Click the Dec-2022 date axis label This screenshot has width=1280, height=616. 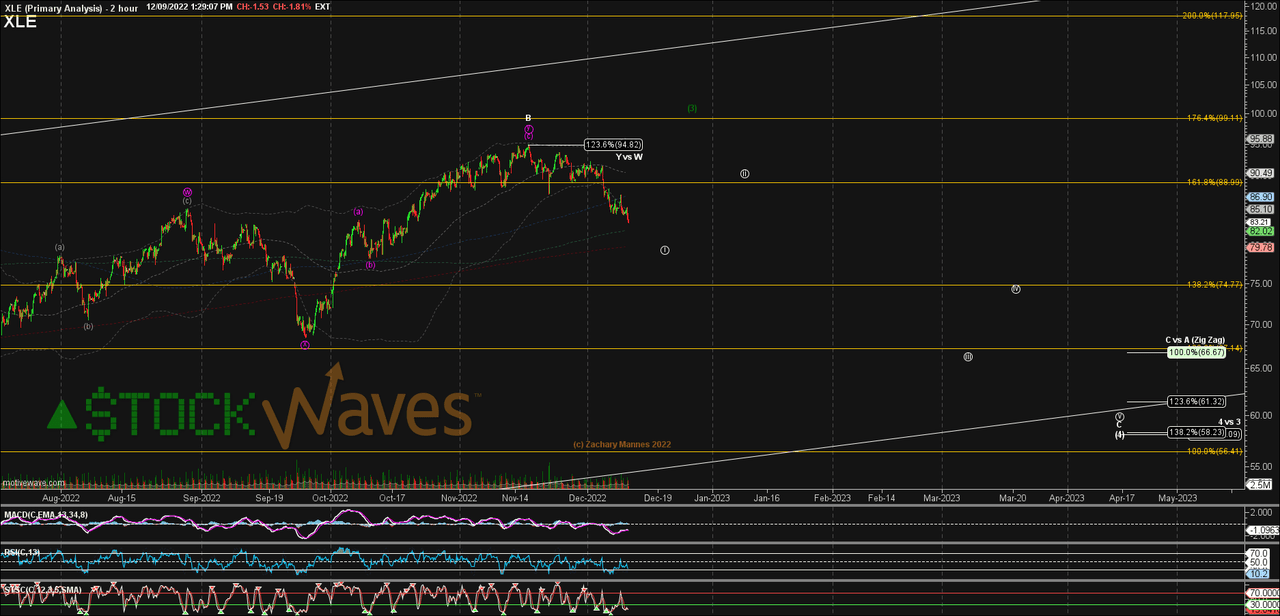[x=588, y=497]
